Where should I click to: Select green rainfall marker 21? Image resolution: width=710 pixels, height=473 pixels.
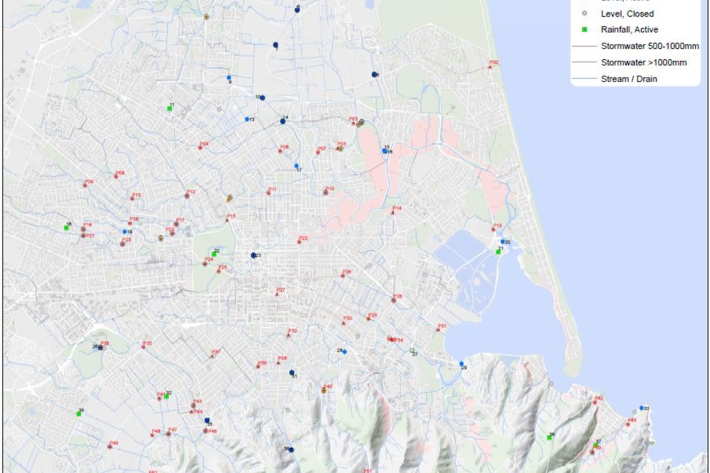[x=498, y=252]
